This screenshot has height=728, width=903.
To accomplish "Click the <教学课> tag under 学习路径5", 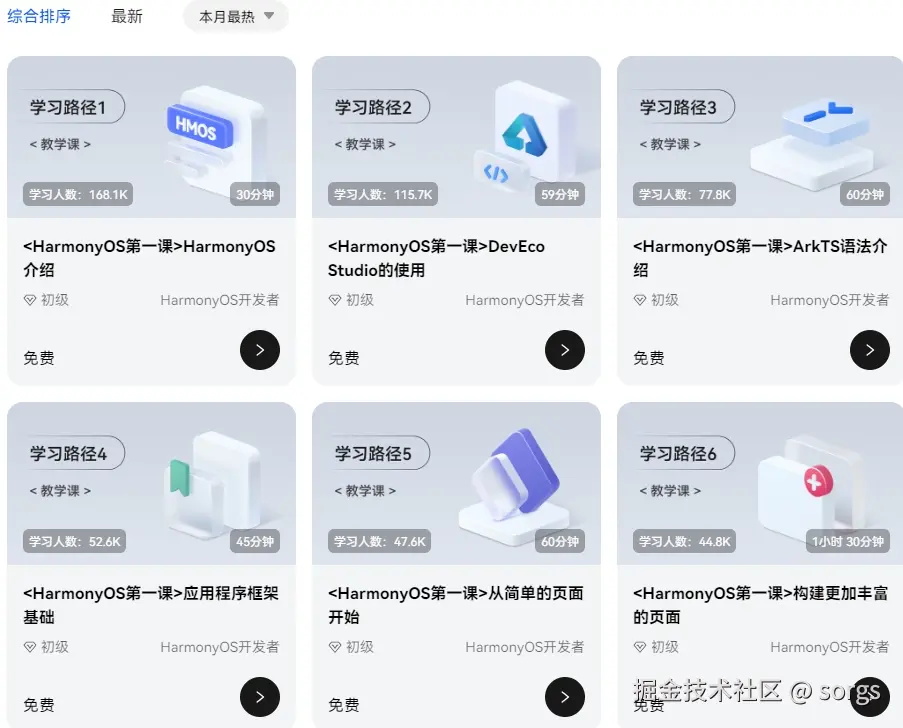I will click(x=365, y=491).
